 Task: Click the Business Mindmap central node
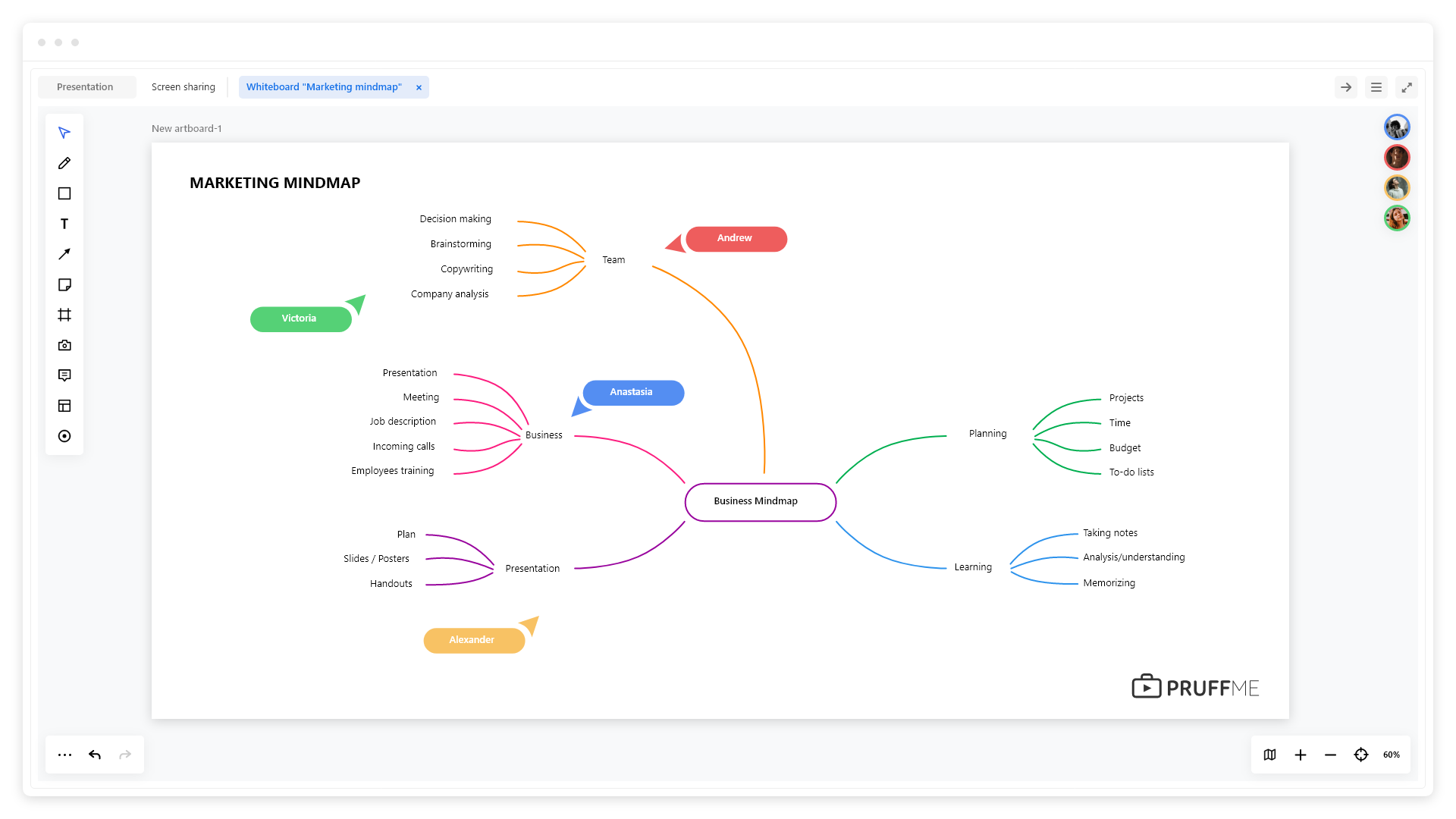tap(760, 501)
